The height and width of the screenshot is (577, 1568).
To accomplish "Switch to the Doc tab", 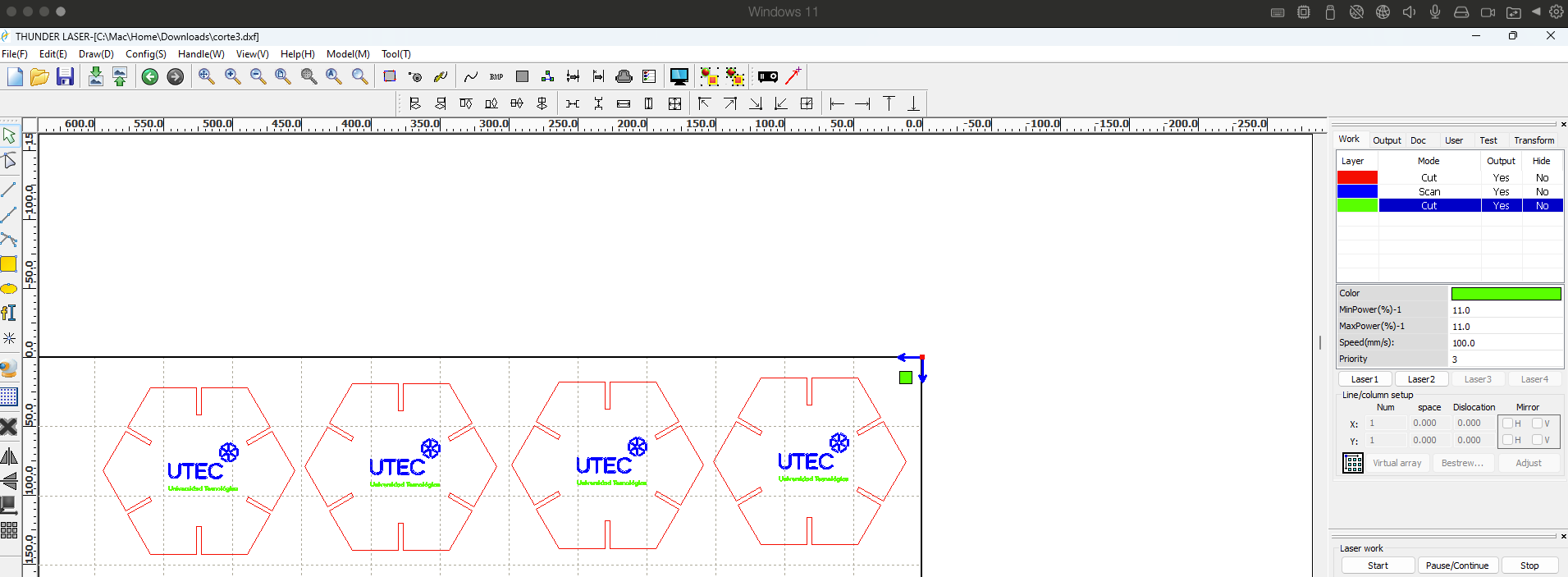I will pos(1418,140).
